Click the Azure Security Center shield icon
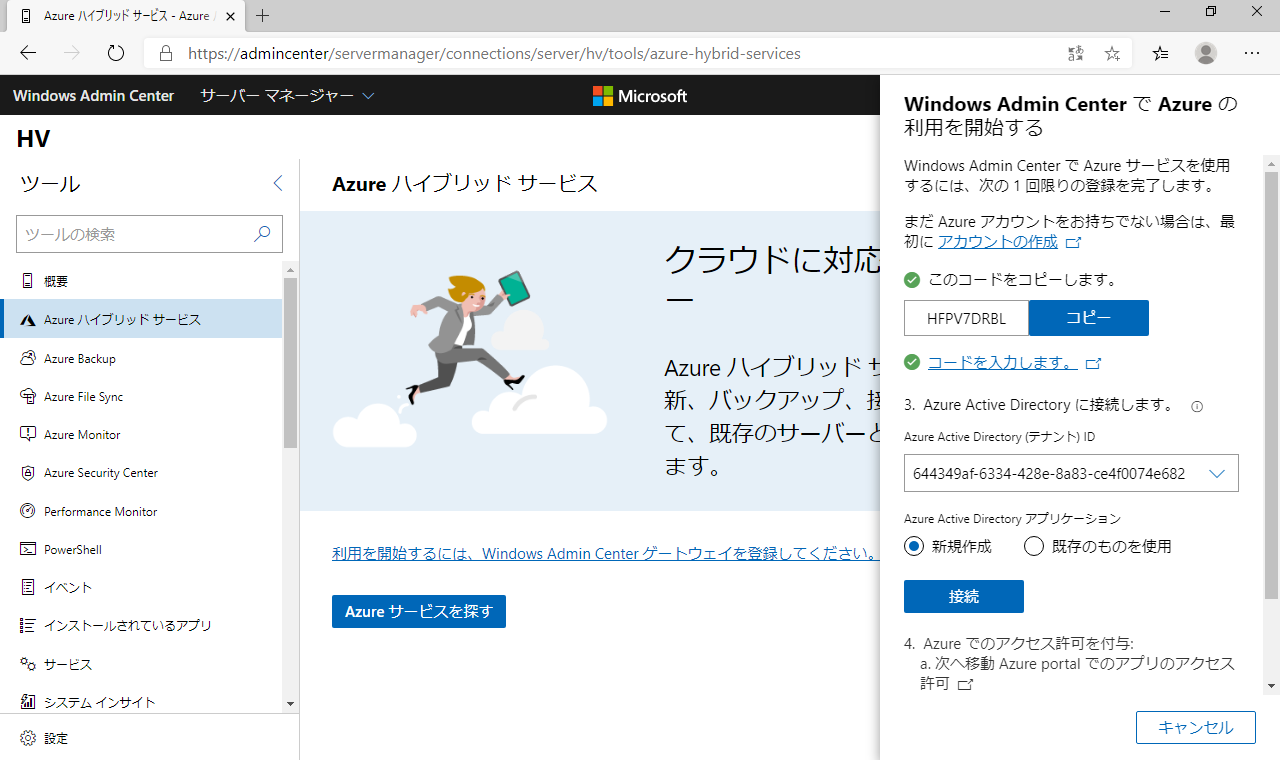 point(27,473)
